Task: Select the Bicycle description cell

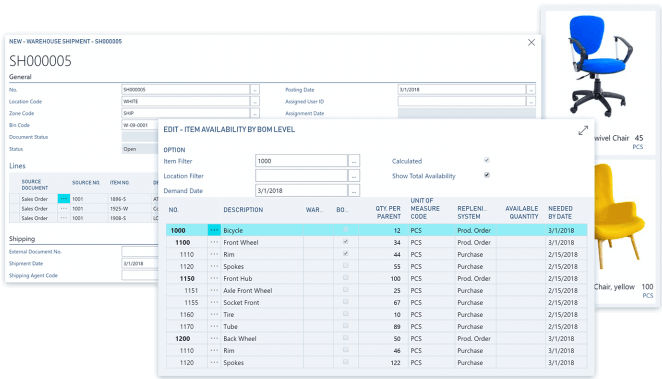Action: [262, 230]
